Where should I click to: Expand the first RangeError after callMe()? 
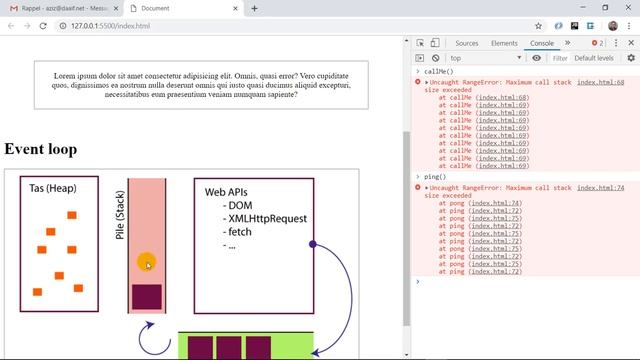(x=427, y=82)
